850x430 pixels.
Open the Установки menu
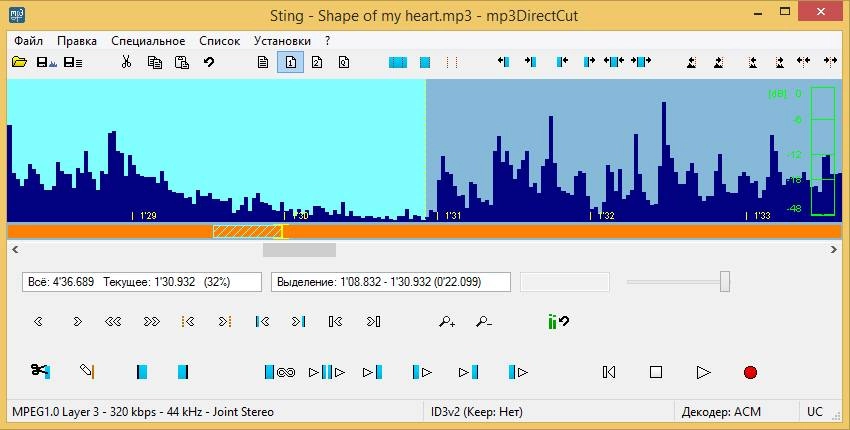coord(282,41)
